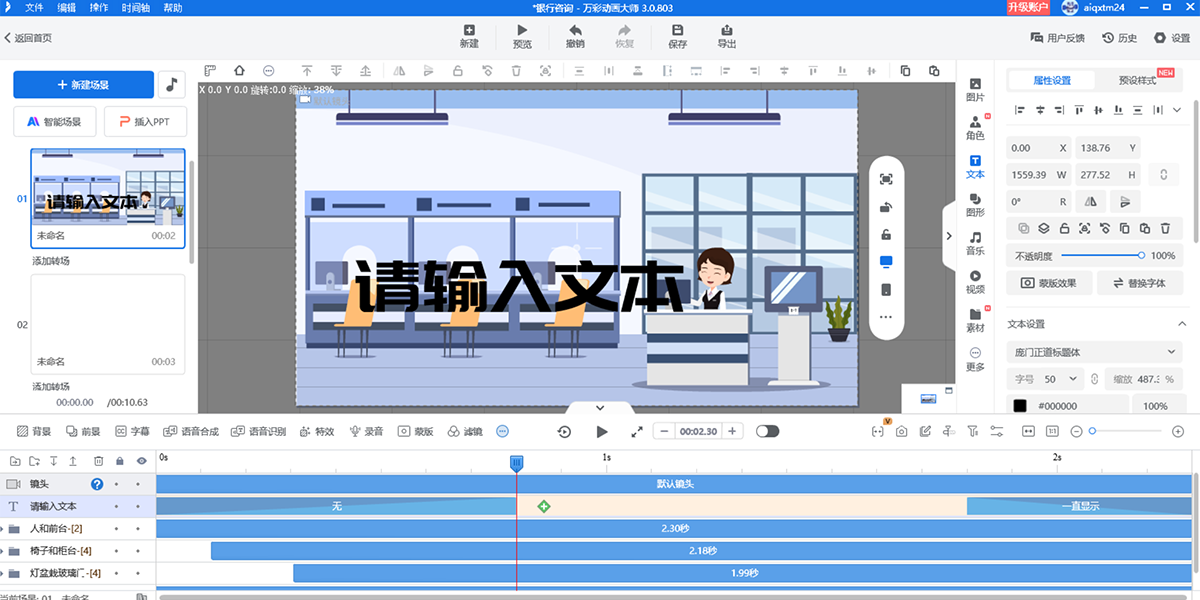The image size is (1200, 600).
Task: Toggle the switch next to the timecode
Action: coord(767,431)
